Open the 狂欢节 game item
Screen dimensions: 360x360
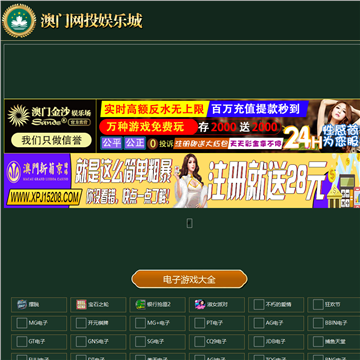click(x=334, y=305)
